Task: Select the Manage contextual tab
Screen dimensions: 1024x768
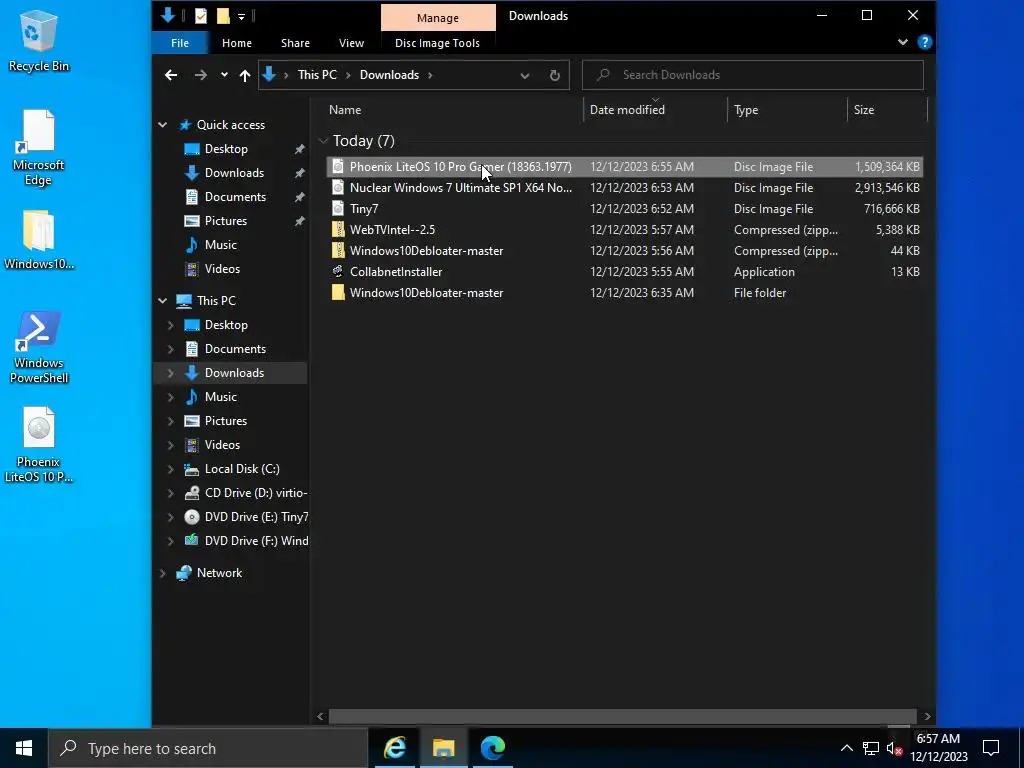Action: (438, 18)
